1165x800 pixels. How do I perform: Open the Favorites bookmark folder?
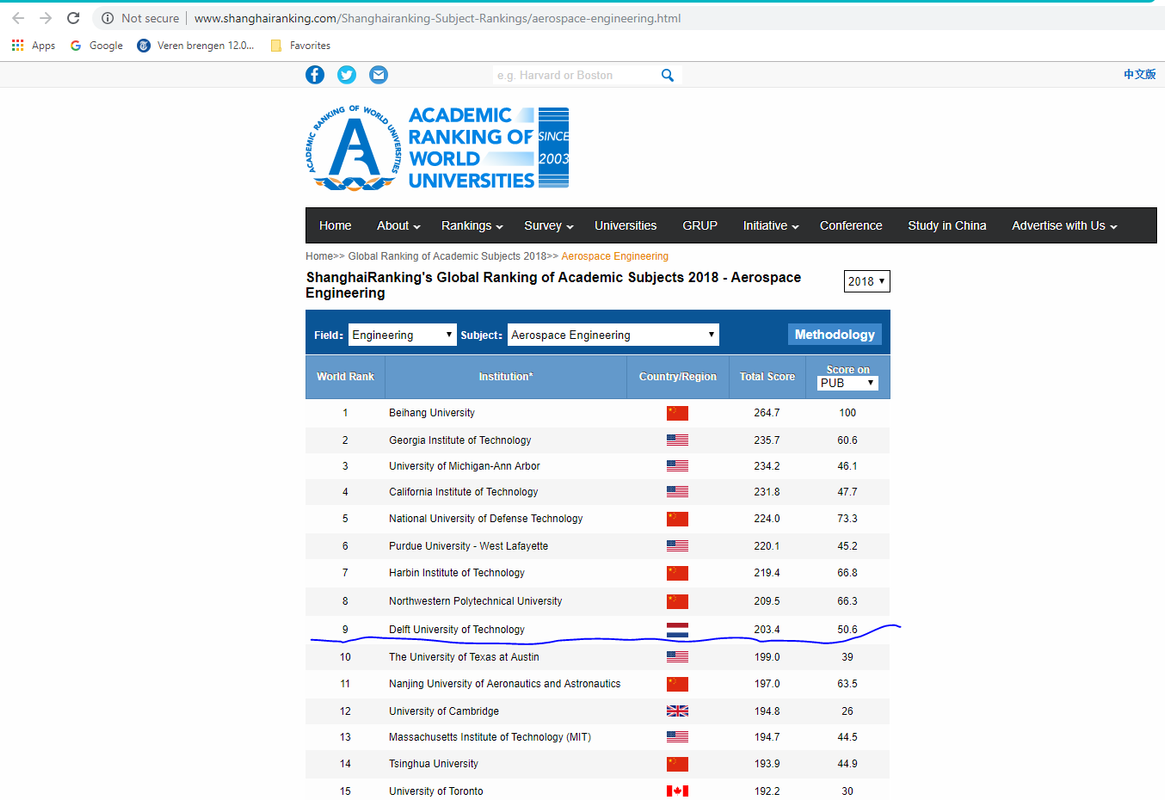tap(300, 45)
